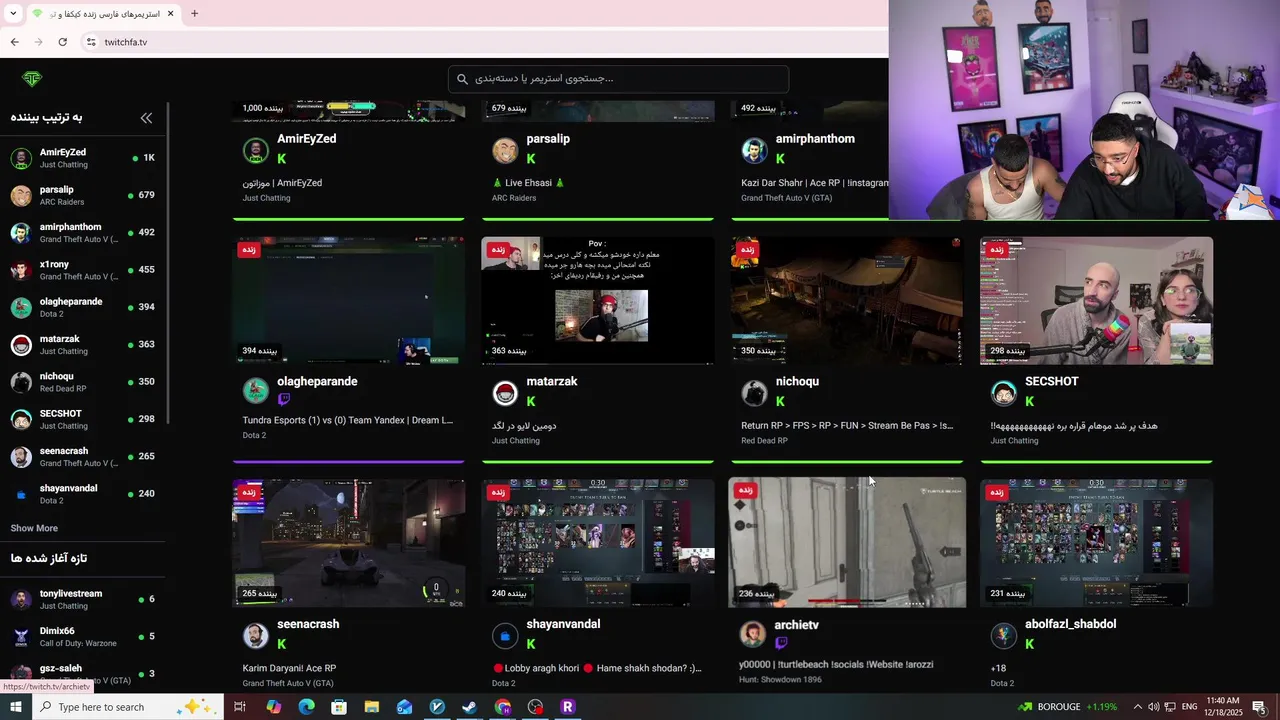Select Dimix66 avatar in sidebar

coord(21,637)
